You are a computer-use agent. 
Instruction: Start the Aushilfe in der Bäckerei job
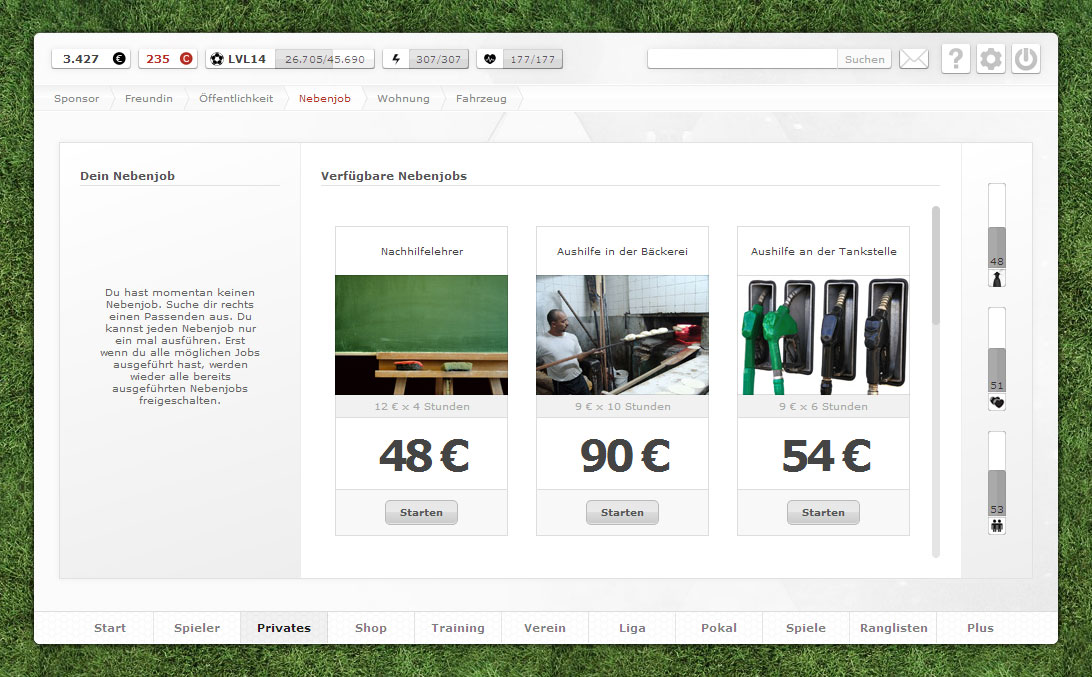tap(622, 513)
